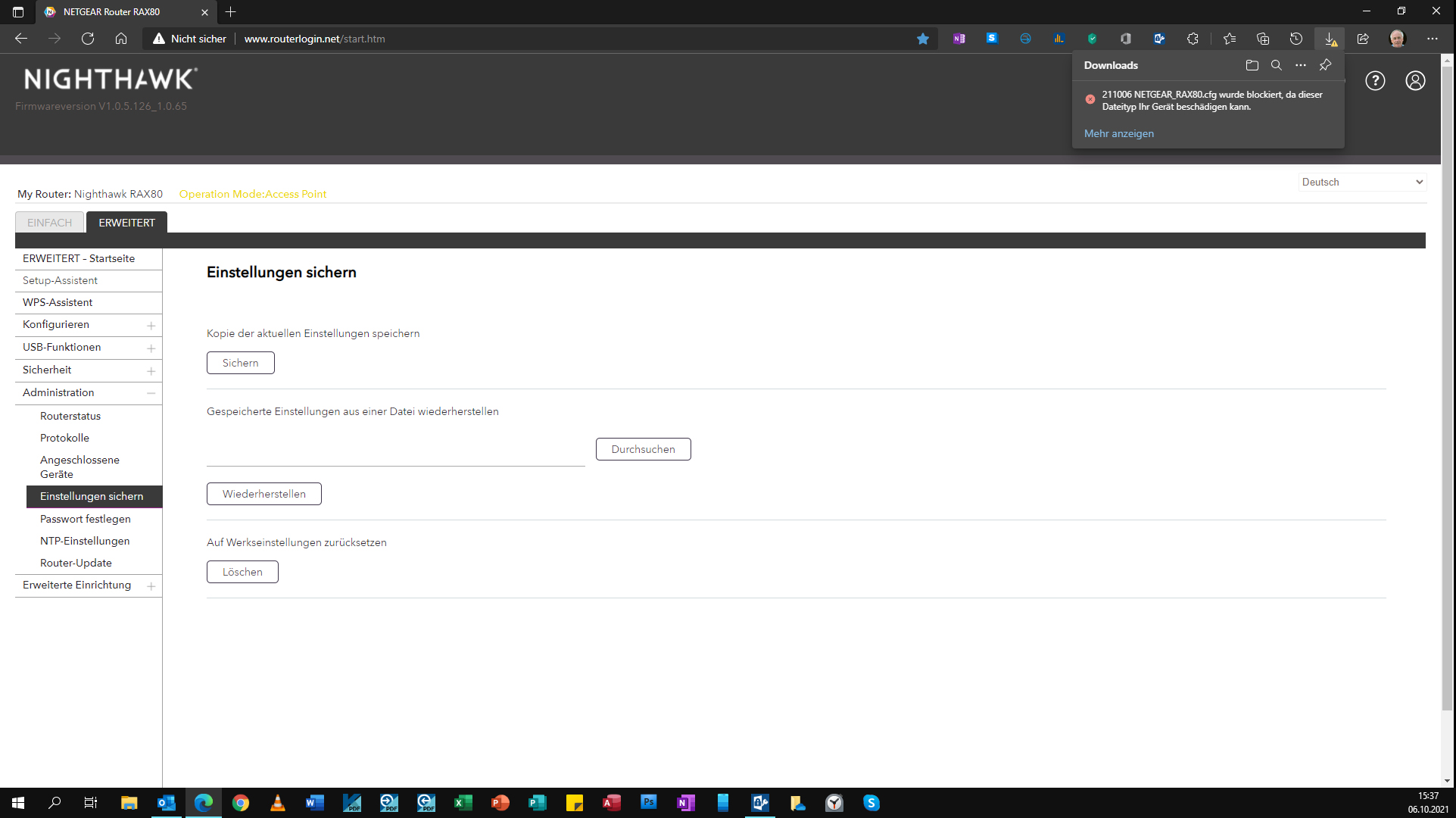Screen dimensions: 1456x818
Task: Click the Downloads toolbar icon
Action: click(1330, 39)
